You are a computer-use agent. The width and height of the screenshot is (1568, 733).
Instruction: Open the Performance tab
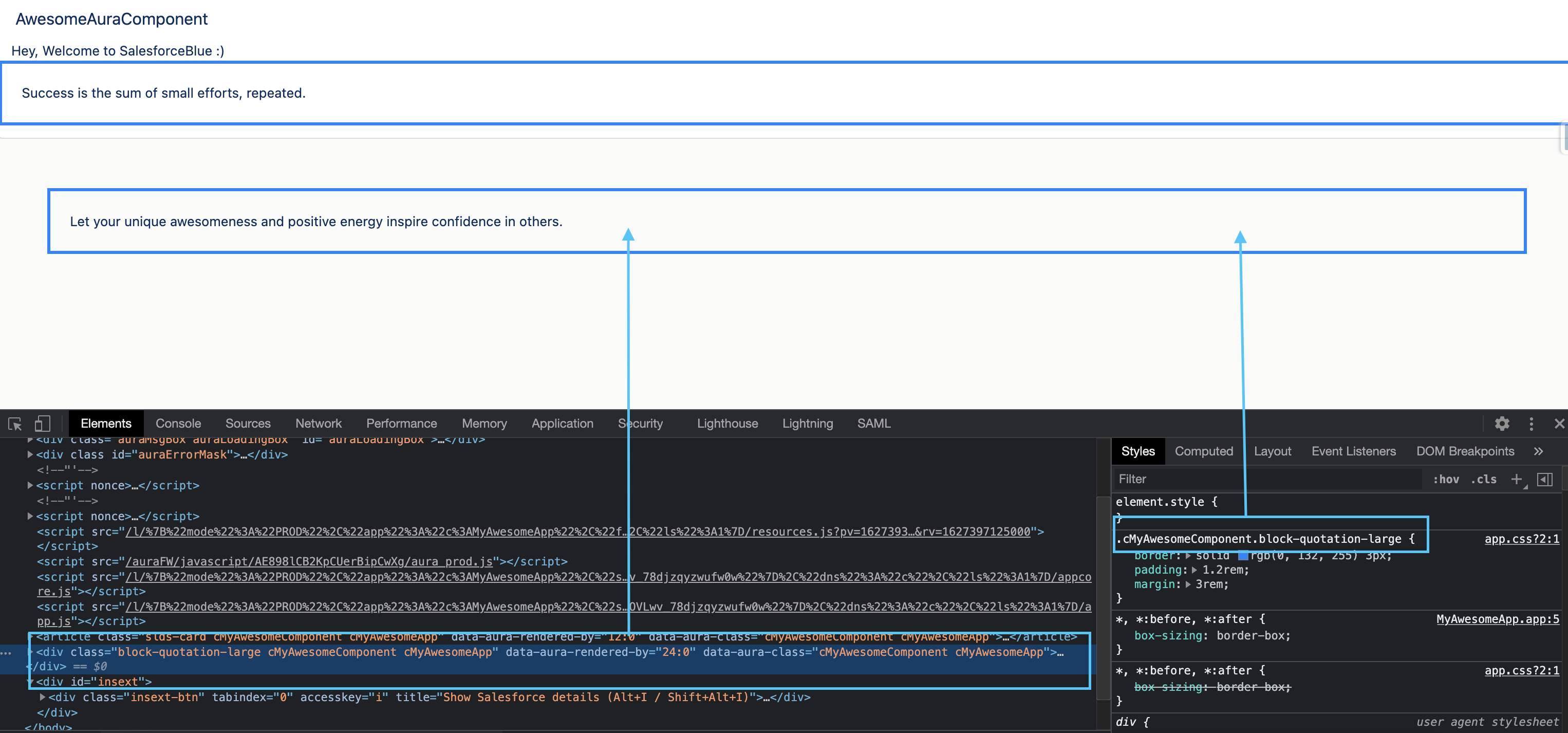click(x=401, y=423)
